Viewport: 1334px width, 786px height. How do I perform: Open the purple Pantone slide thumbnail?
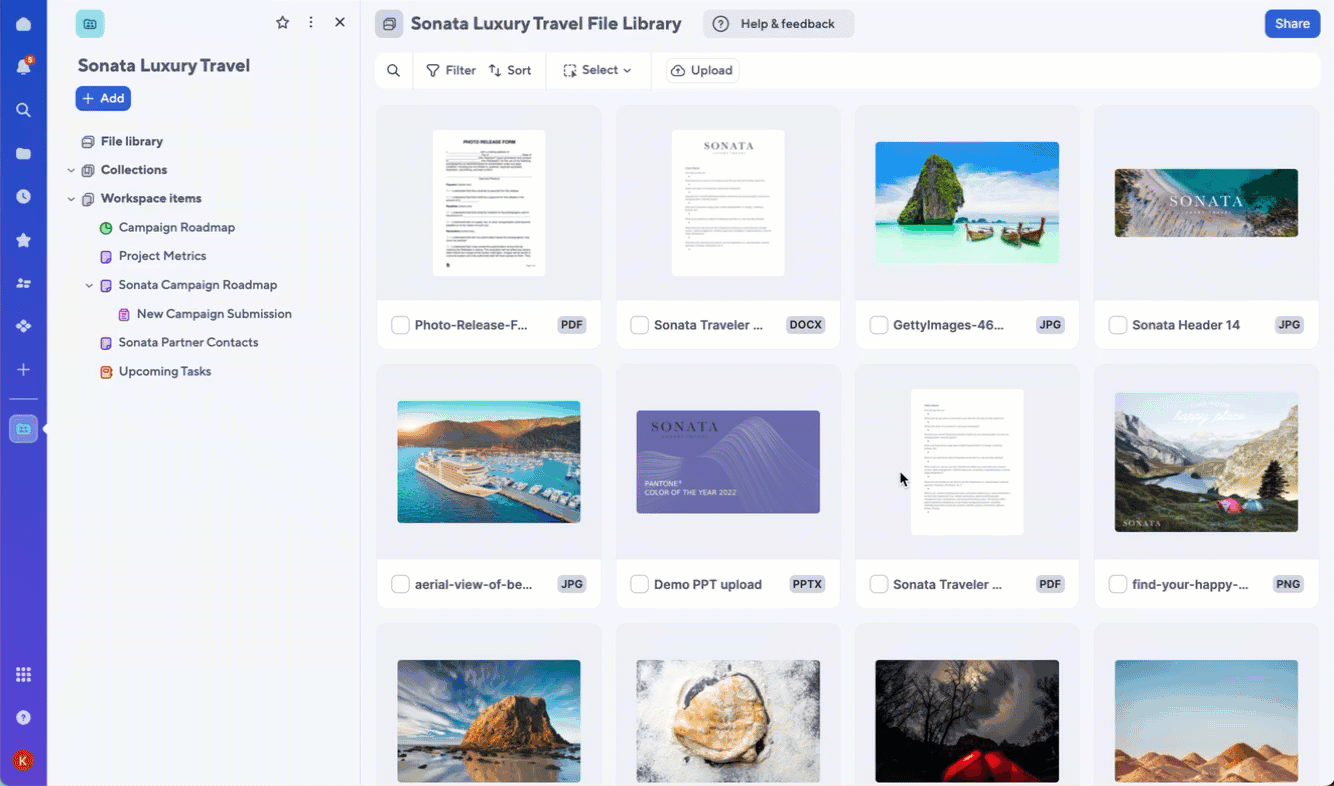pos(728,462)
